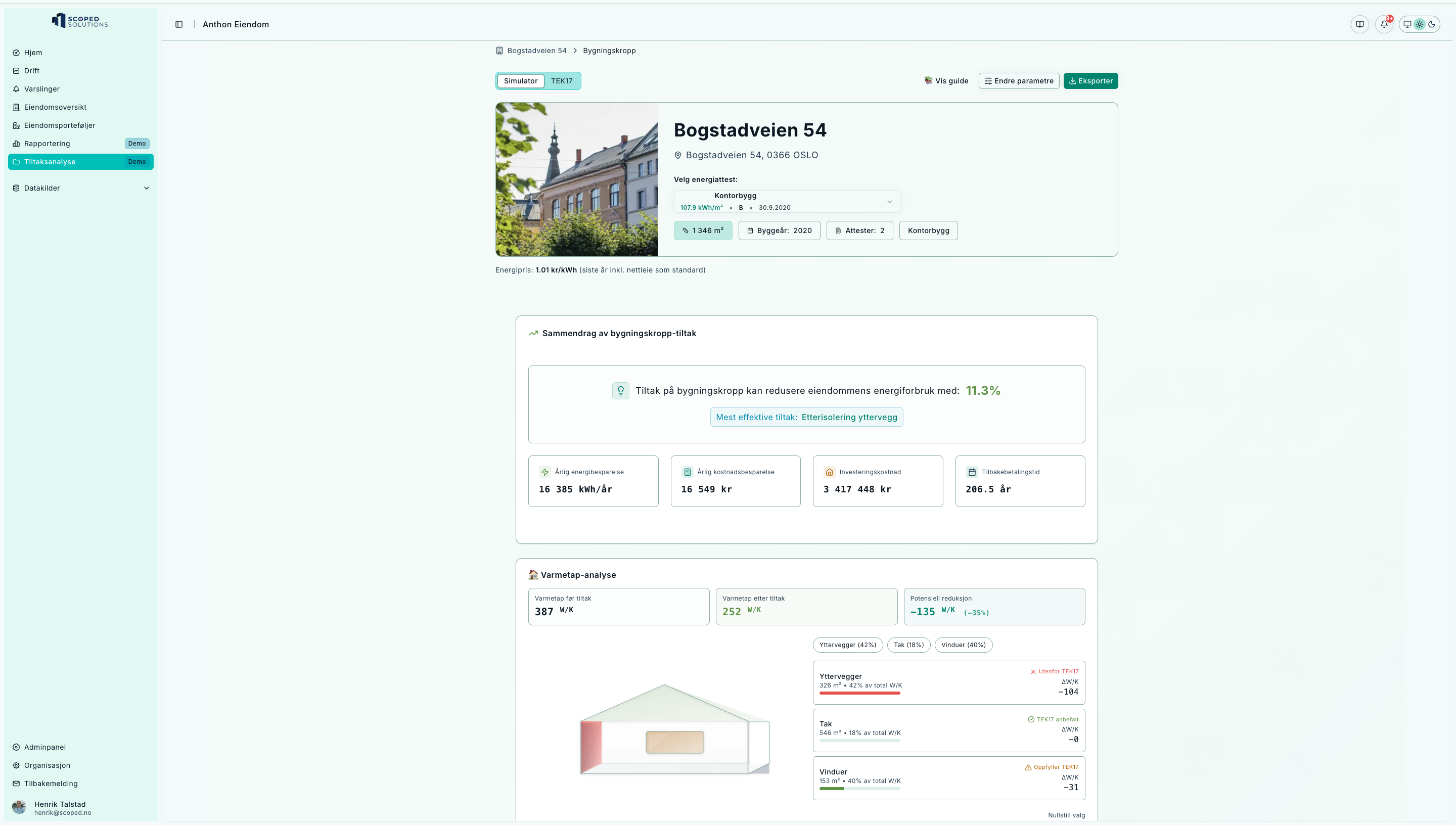
Task: Collapse sidebar with panel toggle icon
Action: click(x=179, y=24)
